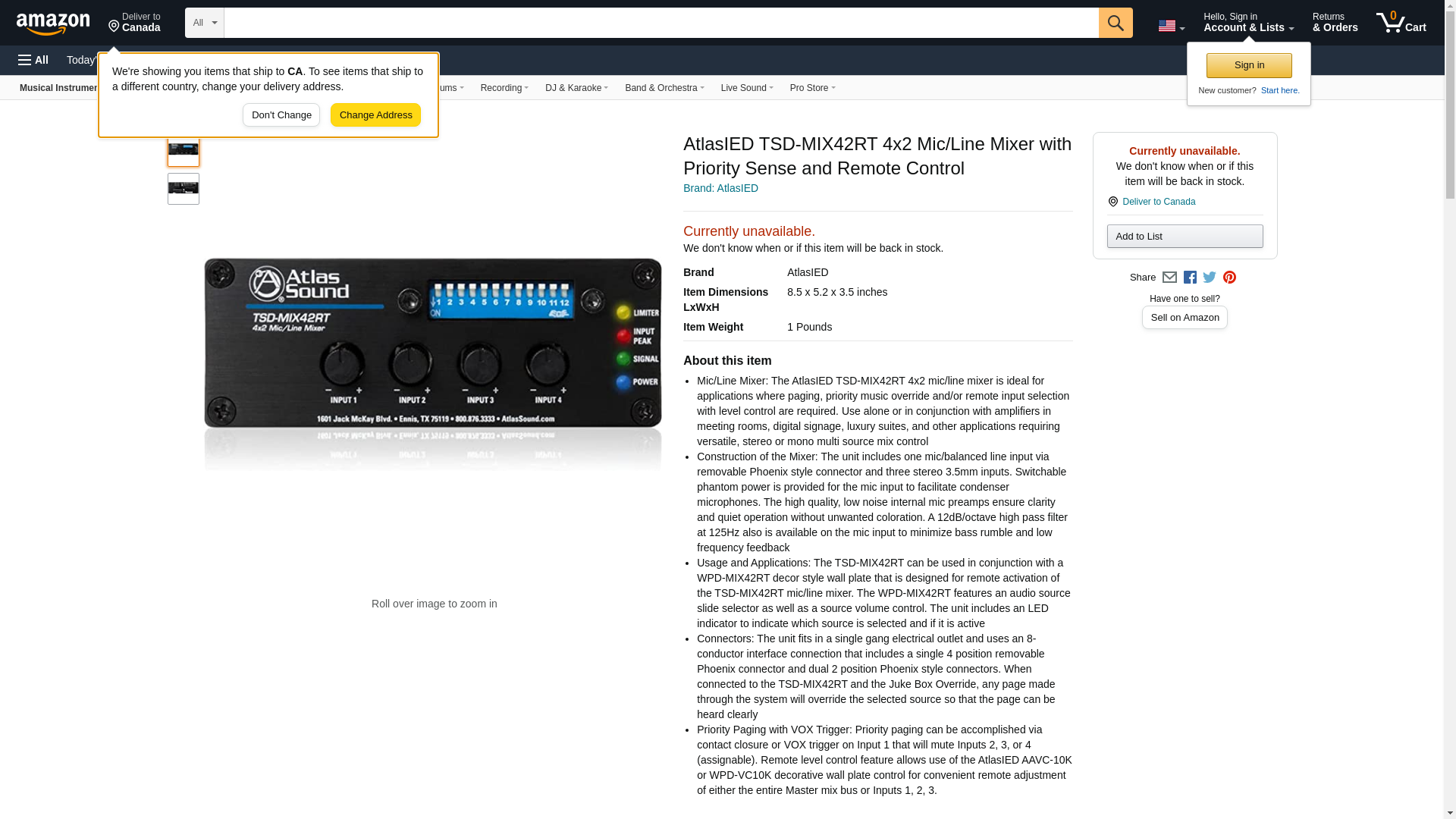This screenshot has height=819, width=1456.
Task: Click the Amazon logo
Action: [53, 24]
